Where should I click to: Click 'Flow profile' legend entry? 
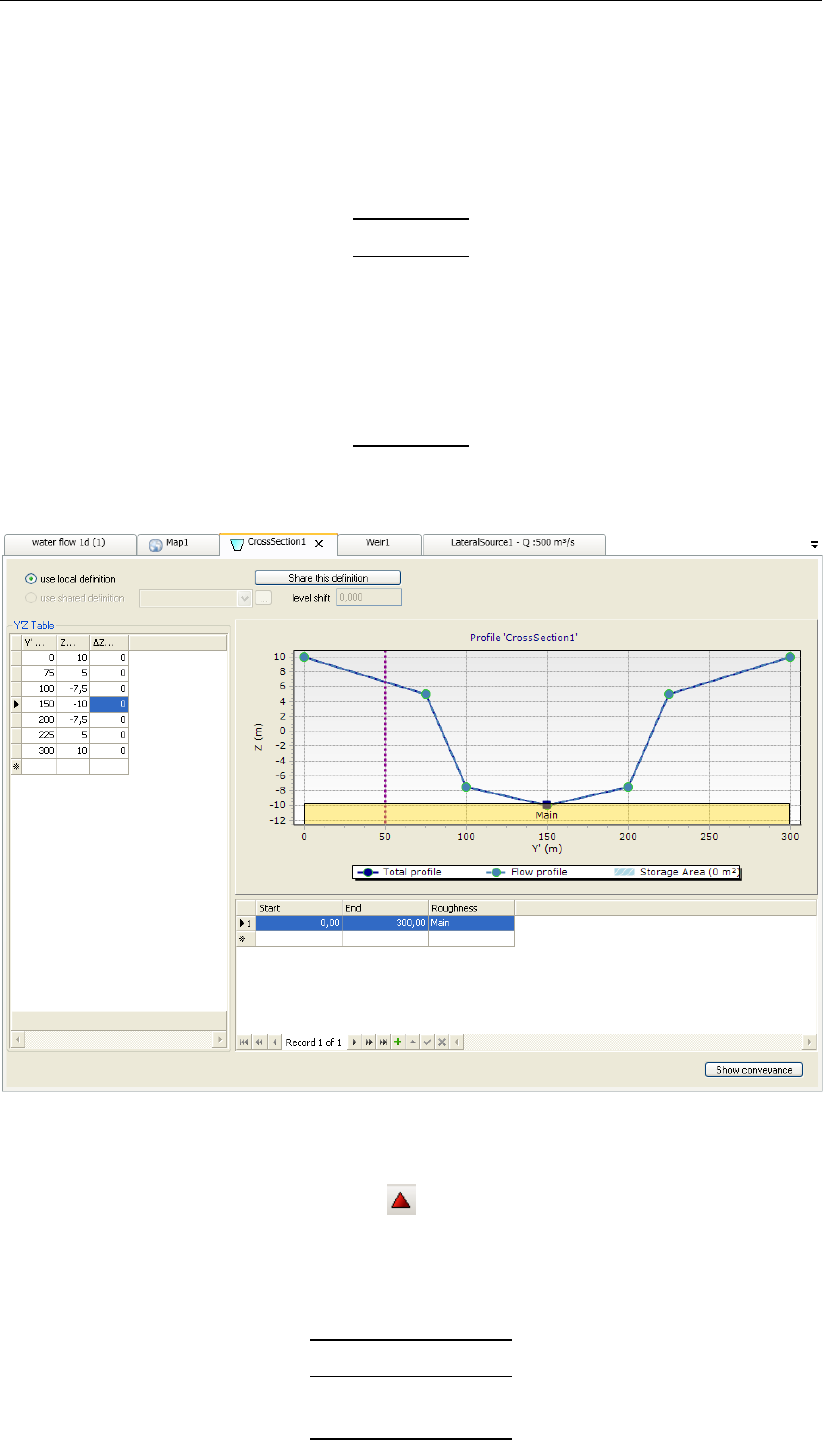pos(526,872)
